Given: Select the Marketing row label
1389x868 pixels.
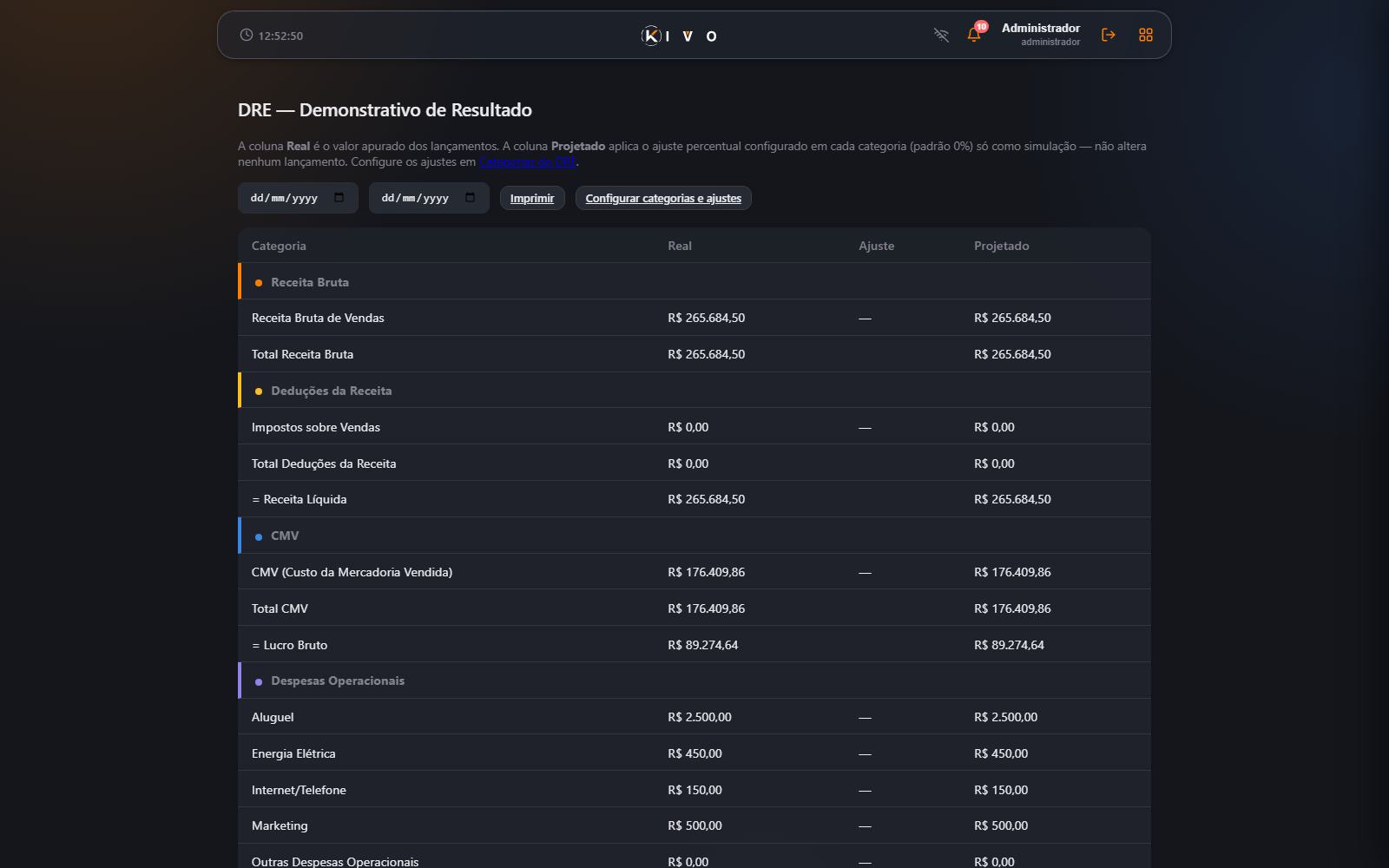Looking at the screenshot, I should (280, 825).
